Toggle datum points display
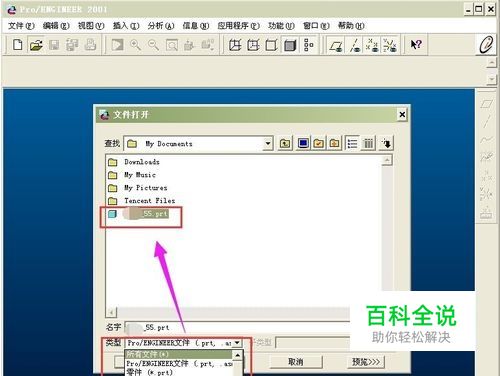The height and width of the screenshot is (376, 500). (x=372, y=45)
